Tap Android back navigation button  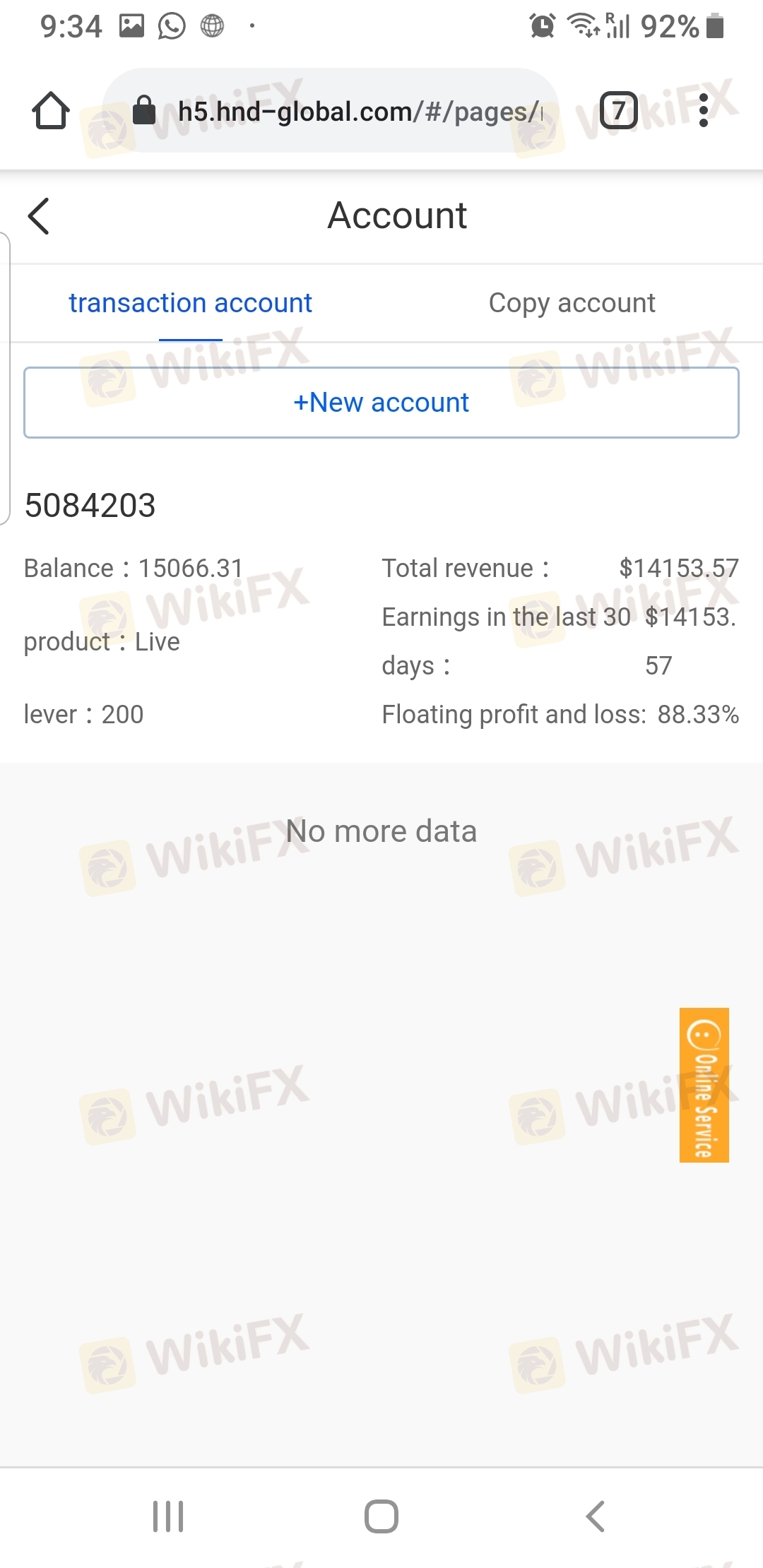pos(596,1516)
